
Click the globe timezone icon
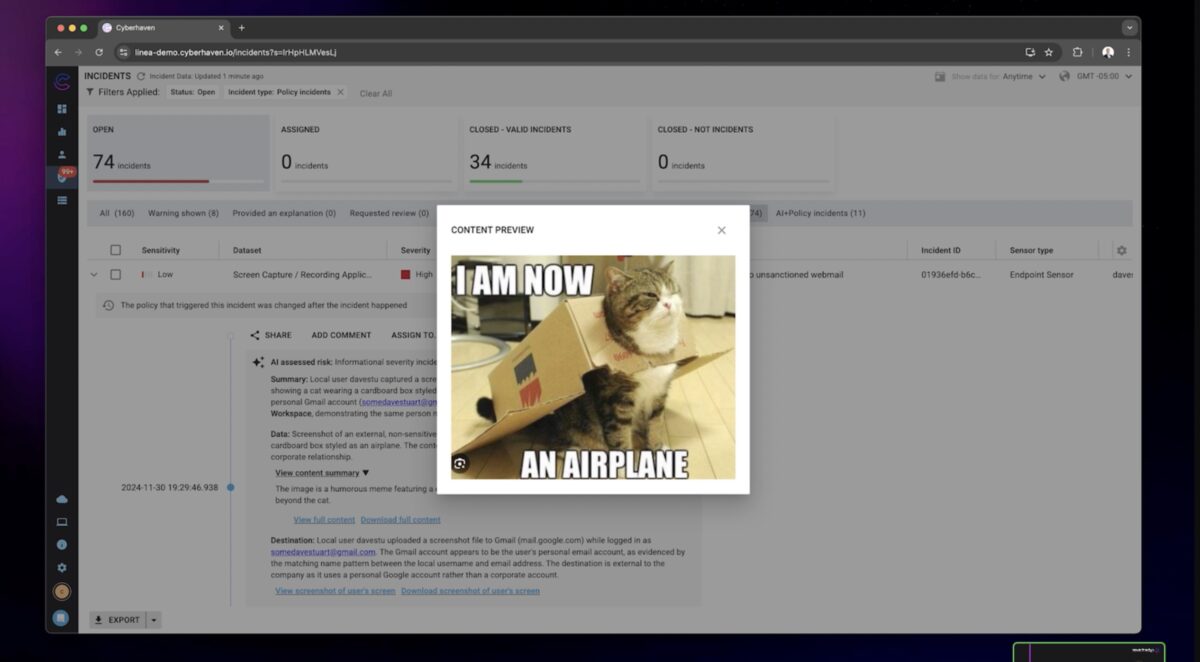tap(1064, 76)
